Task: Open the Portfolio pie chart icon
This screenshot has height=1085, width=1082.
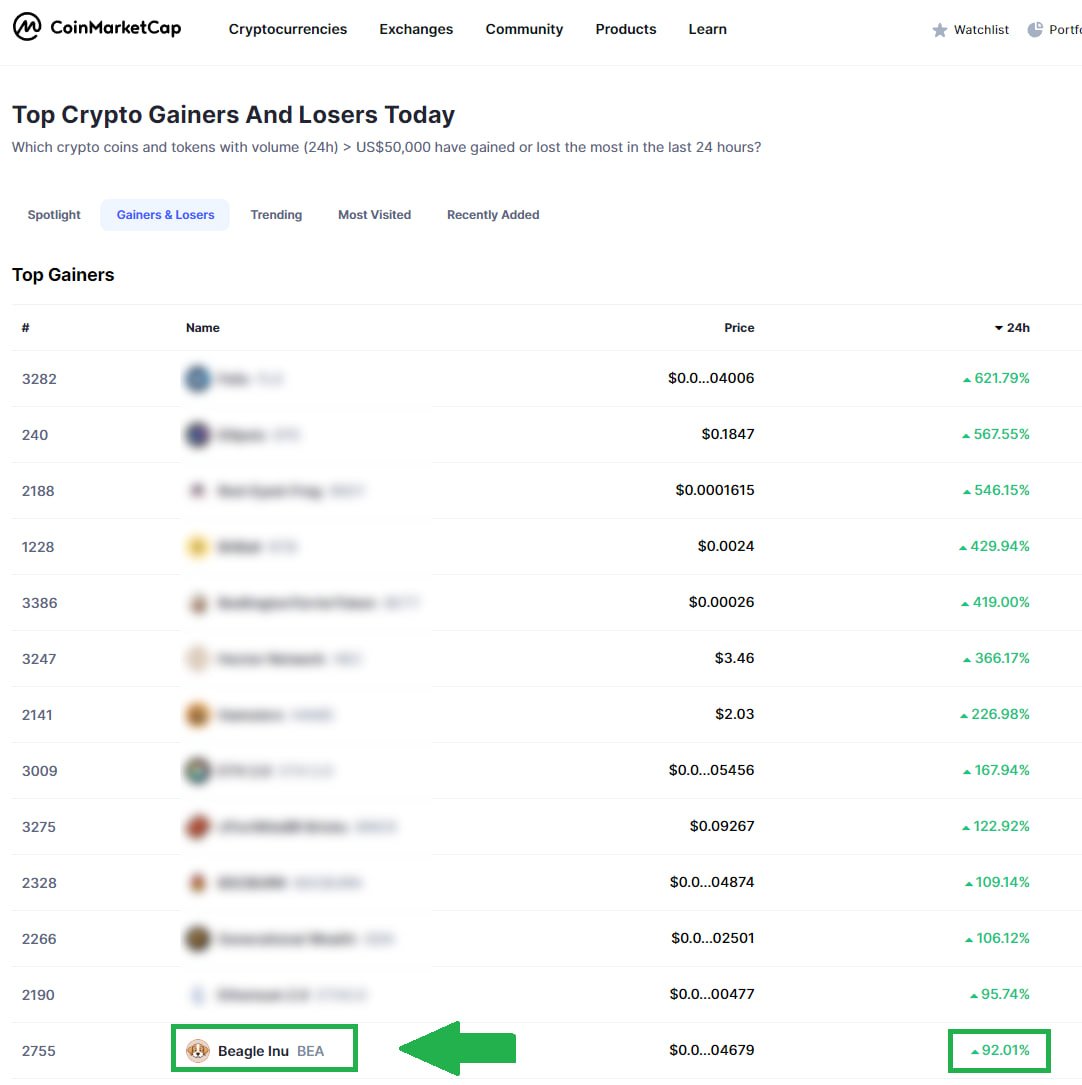Action: [x=1035, y=30]
